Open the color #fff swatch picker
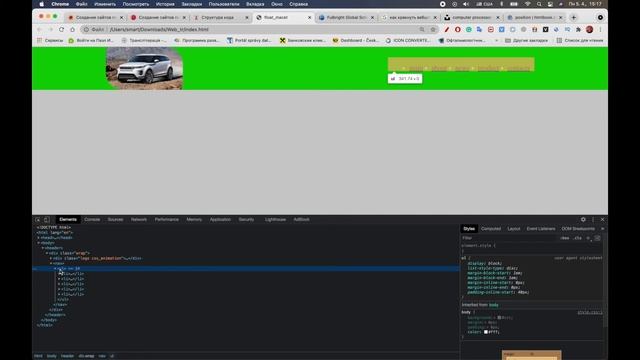Screen dimensions: 640x360 pos(486,332)
